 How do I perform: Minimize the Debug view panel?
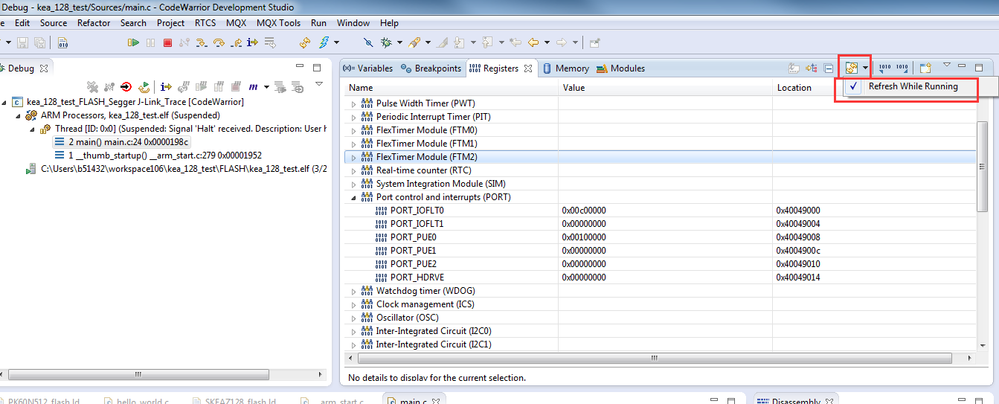click(299, 66)
